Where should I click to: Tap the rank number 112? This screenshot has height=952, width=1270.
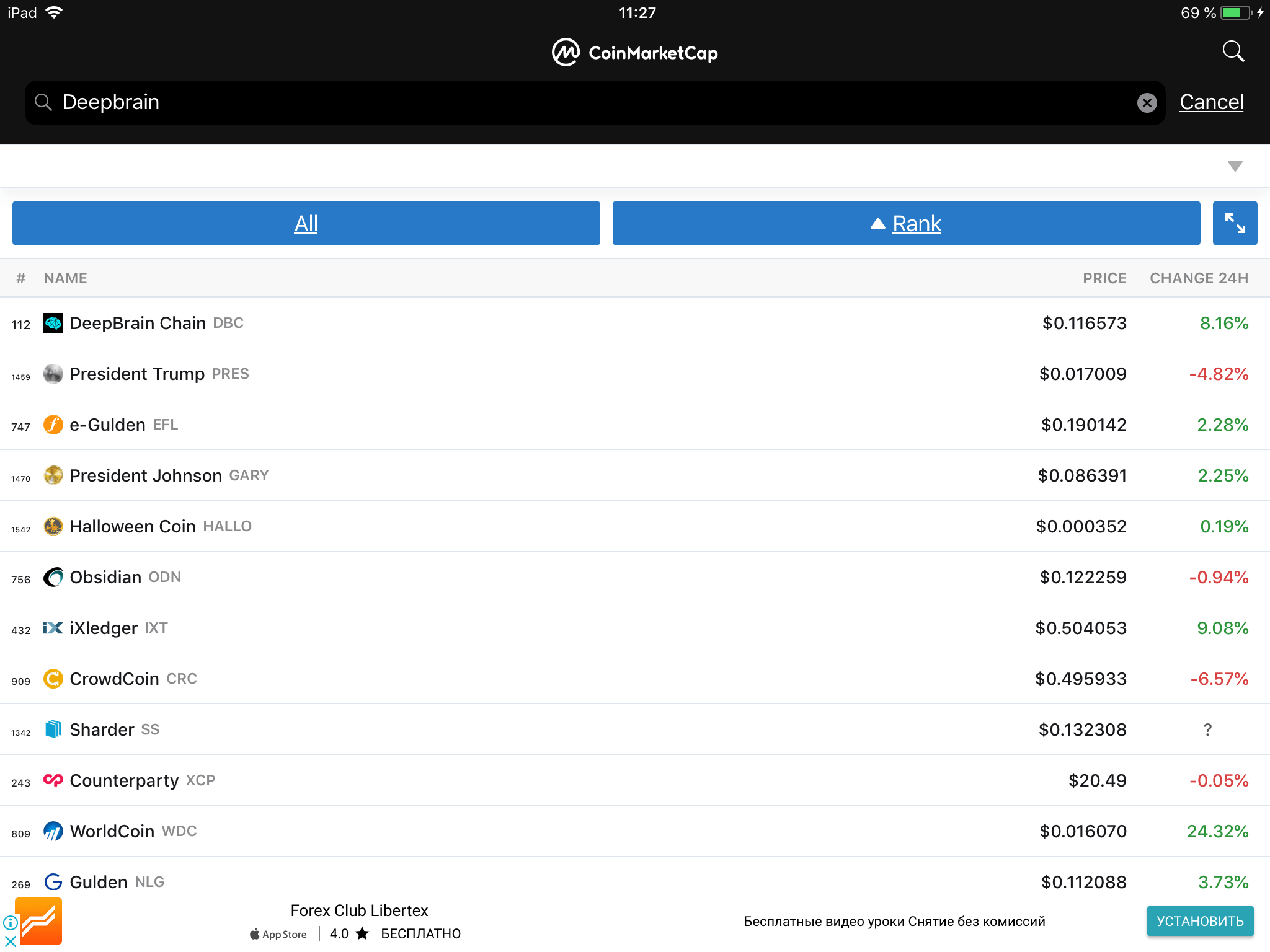(x=20, y=325)
